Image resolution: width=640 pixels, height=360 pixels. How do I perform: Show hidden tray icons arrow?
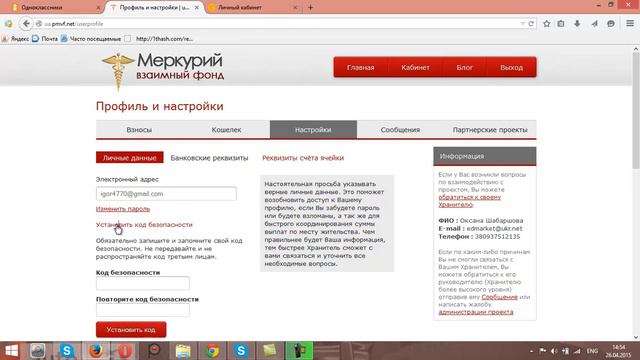(531, 351)
